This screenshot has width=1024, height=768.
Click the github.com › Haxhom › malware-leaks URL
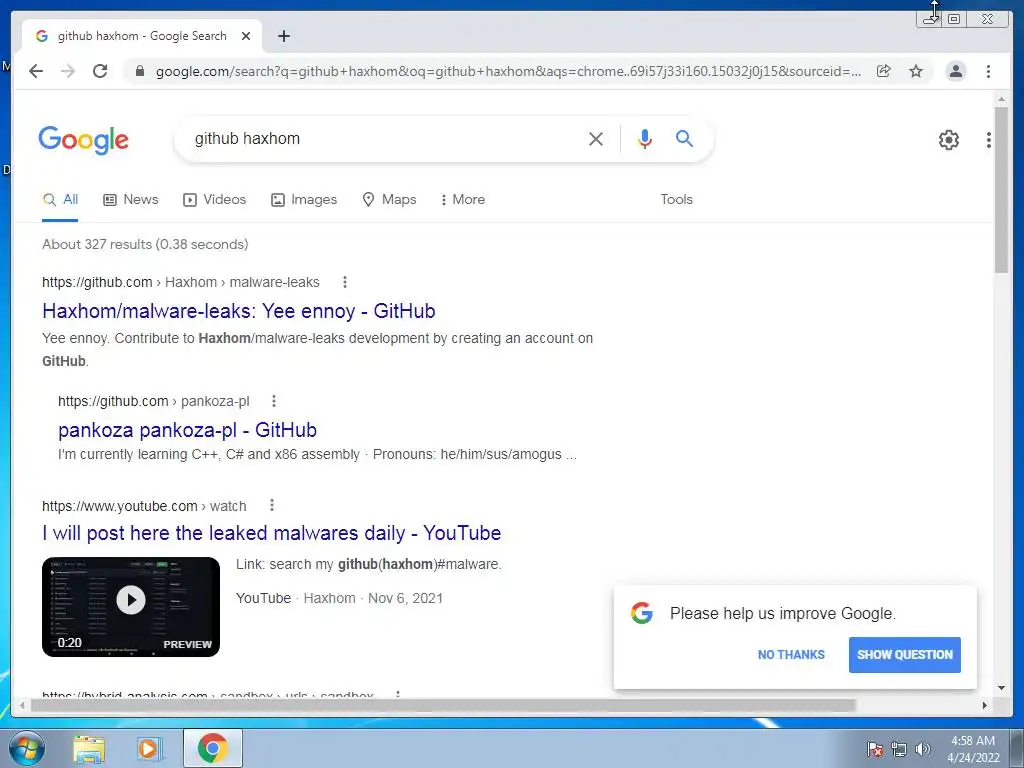181,282
